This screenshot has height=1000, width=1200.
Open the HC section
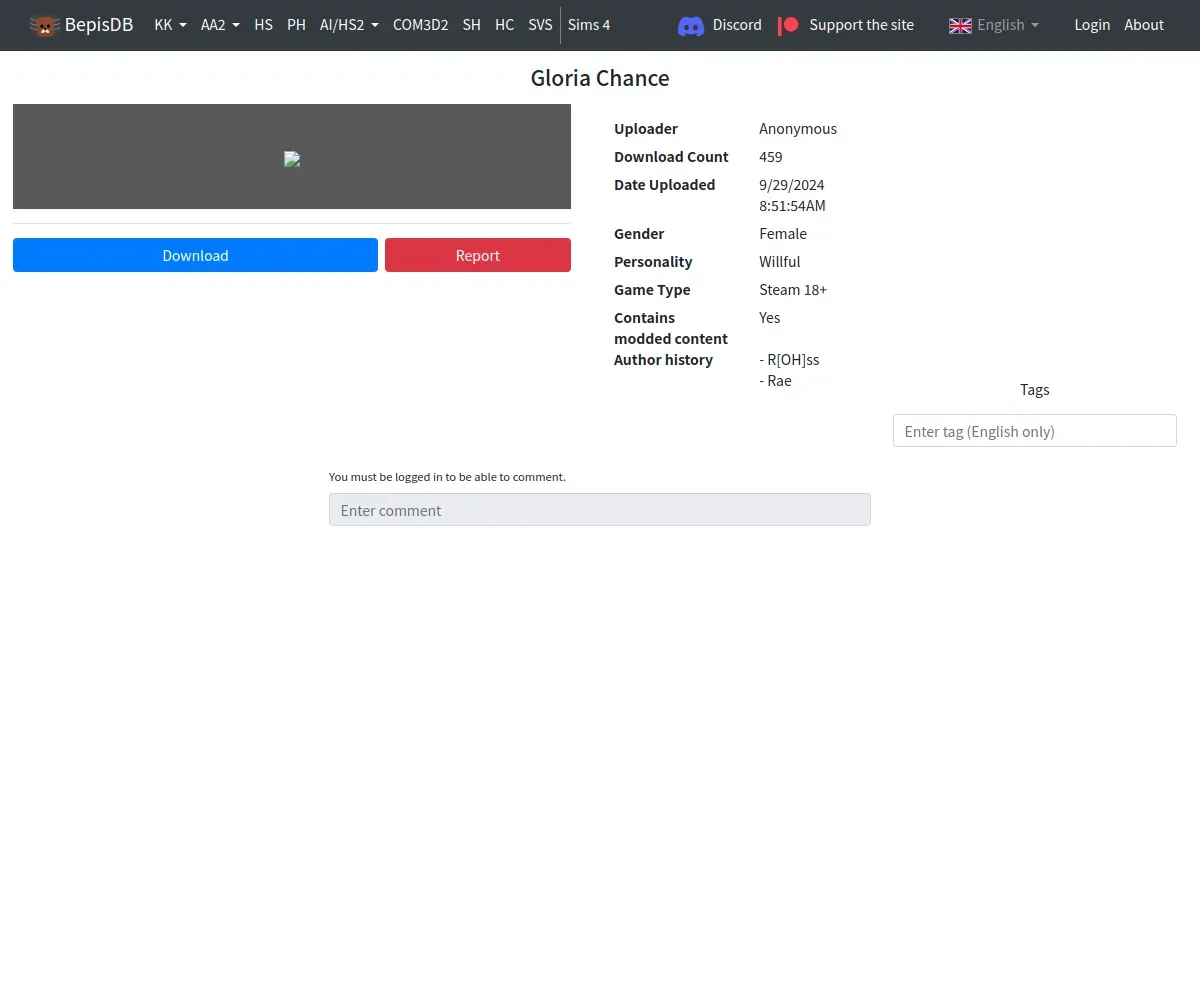504,25
